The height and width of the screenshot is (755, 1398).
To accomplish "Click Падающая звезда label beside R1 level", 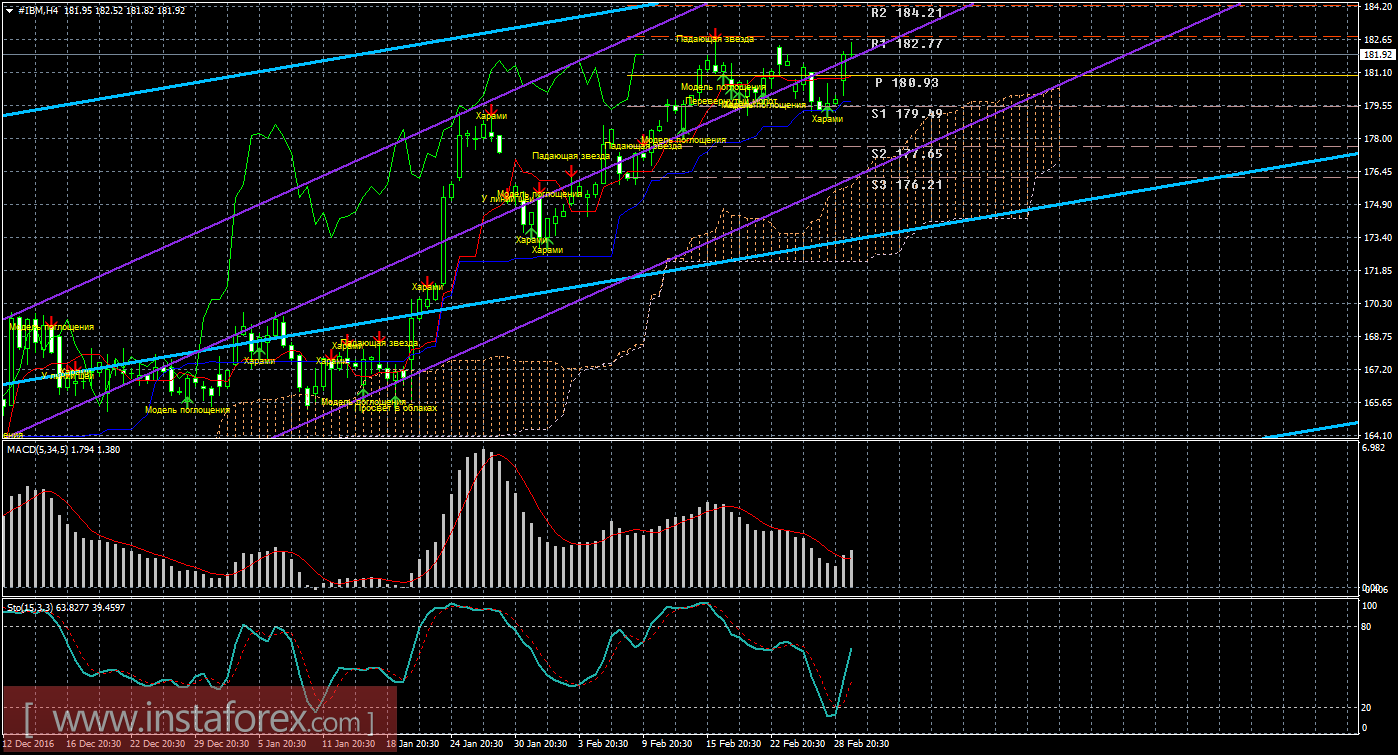I will tap(715, 38).
